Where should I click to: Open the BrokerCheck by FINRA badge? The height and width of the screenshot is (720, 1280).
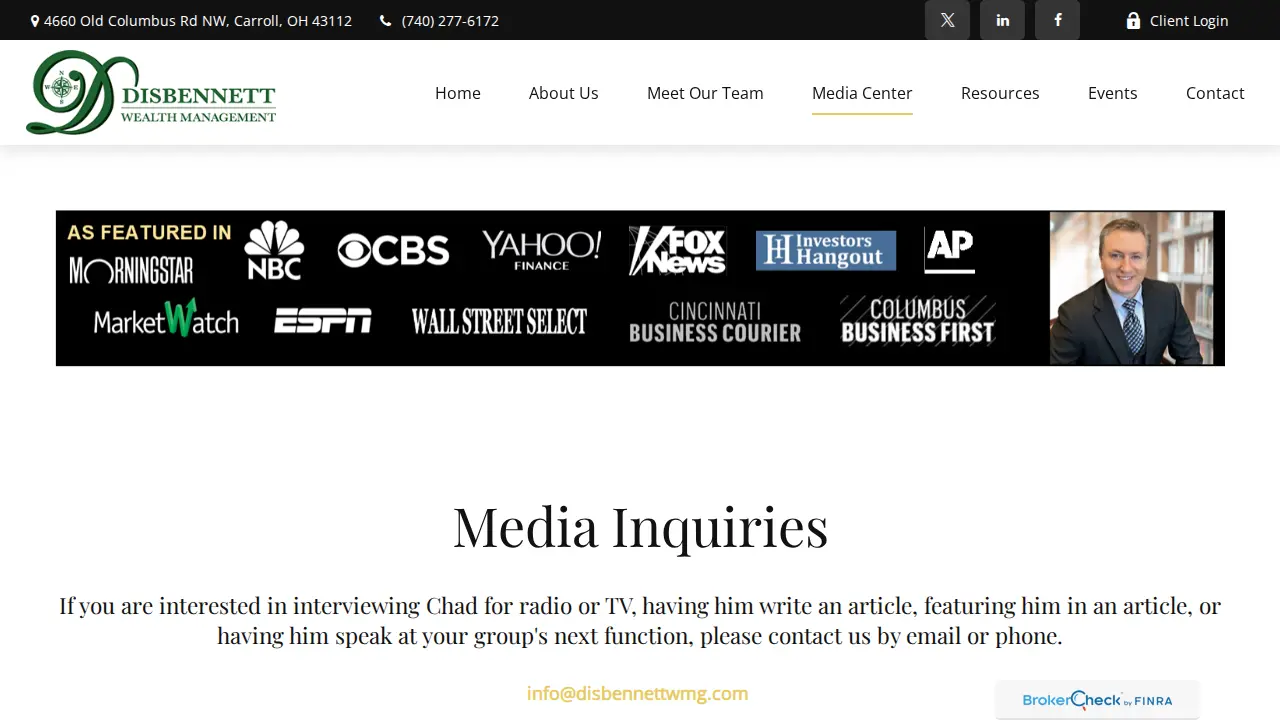[x=1097, y=700]
